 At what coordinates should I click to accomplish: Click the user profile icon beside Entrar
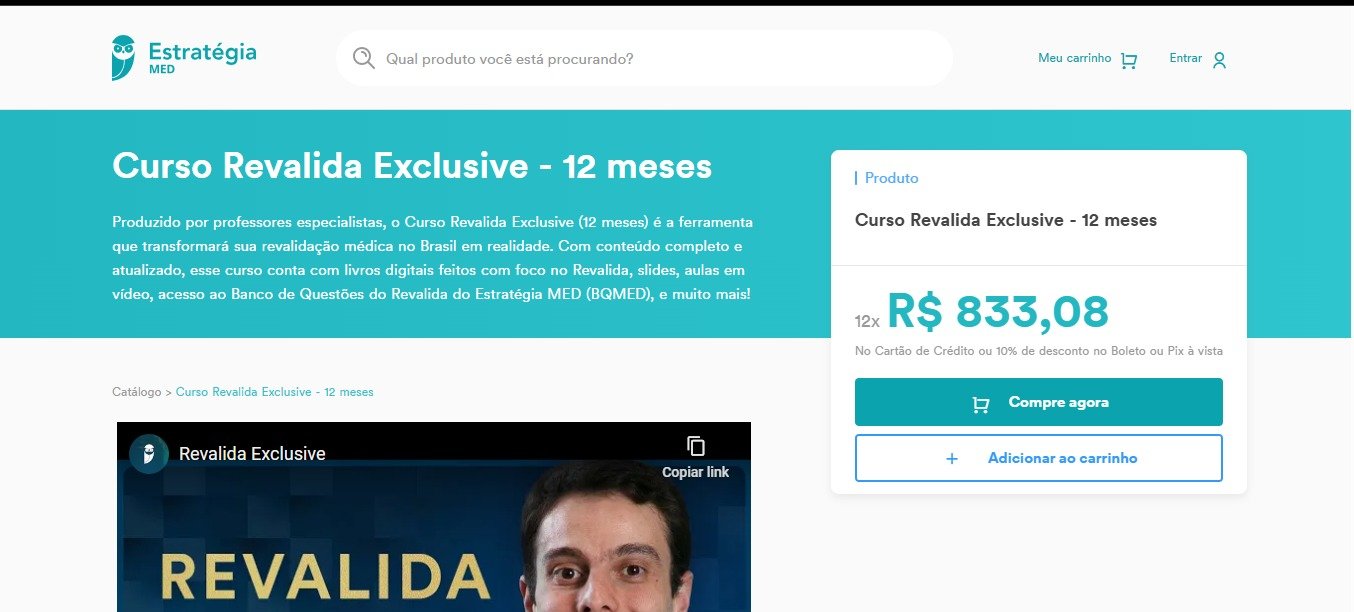coord(1219,60)
